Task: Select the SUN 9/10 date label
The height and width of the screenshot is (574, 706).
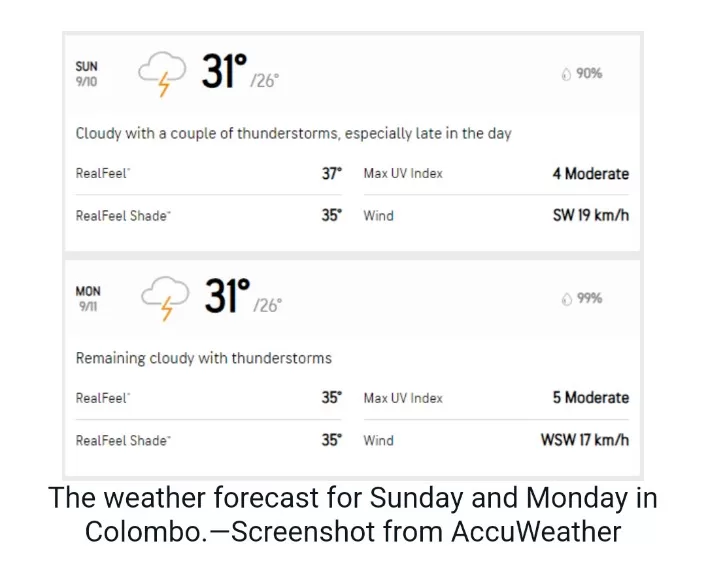Action: click(86, 74)
